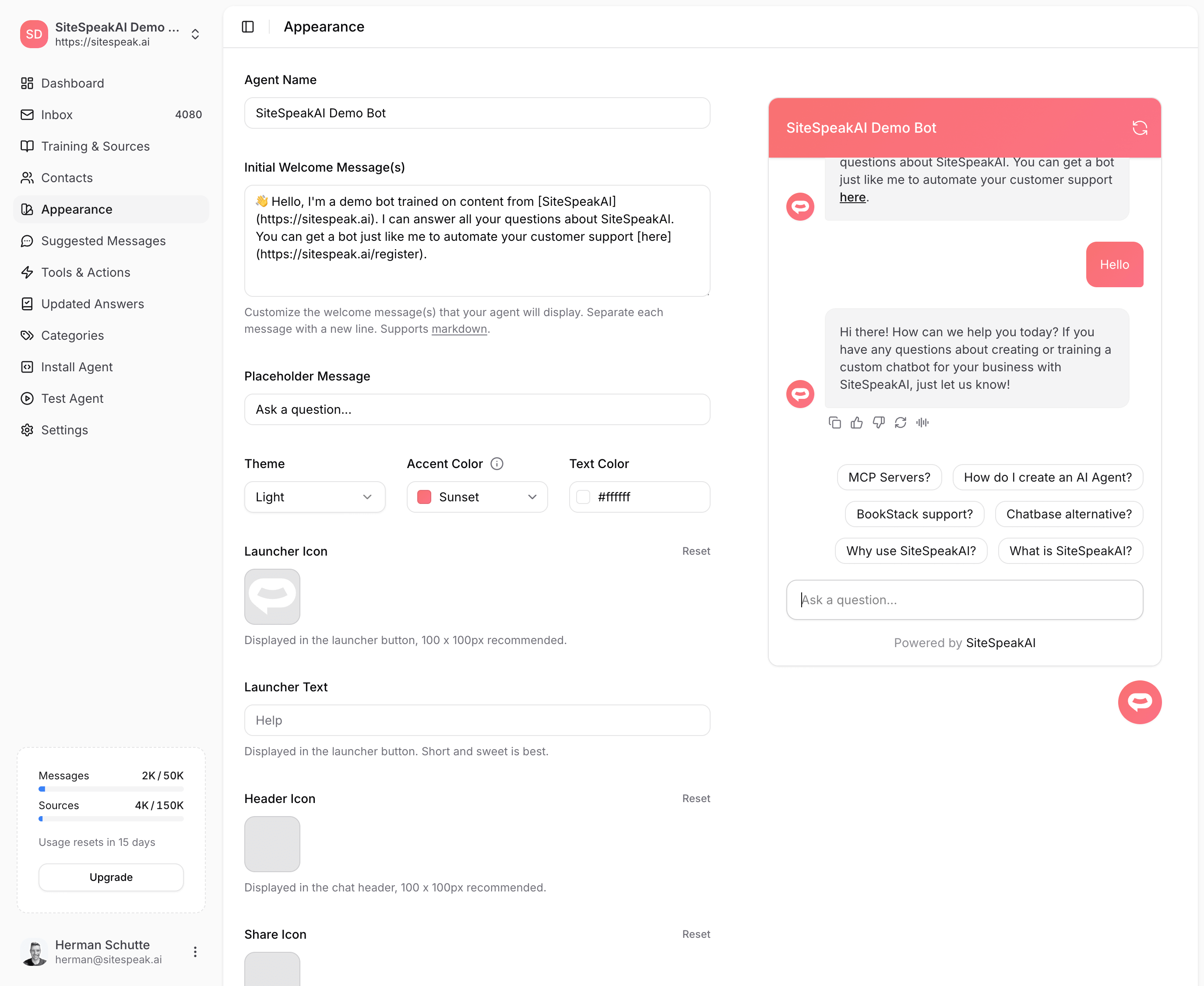This screenshot has height=986, width=1204.
Task: Expand the SiteSpeakAI Demo workspace switcher
Action: (195, 34)
